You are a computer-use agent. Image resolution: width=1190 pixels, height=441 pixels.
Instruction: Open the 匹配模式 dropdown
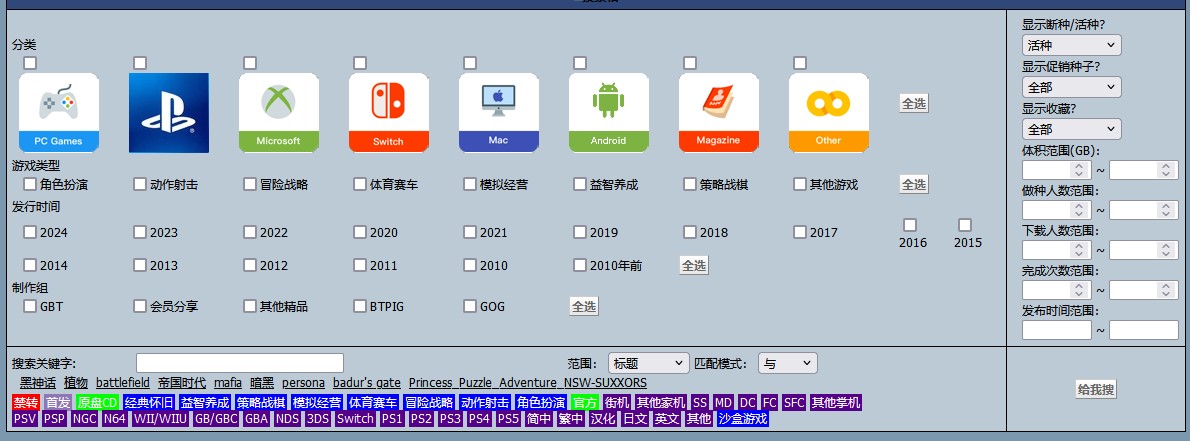(788, 364)
